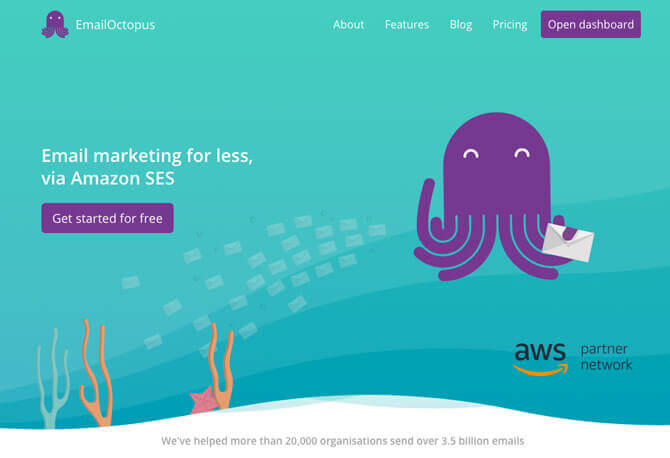Click the EmailOctopus brand name text

[x=115, y=25]
